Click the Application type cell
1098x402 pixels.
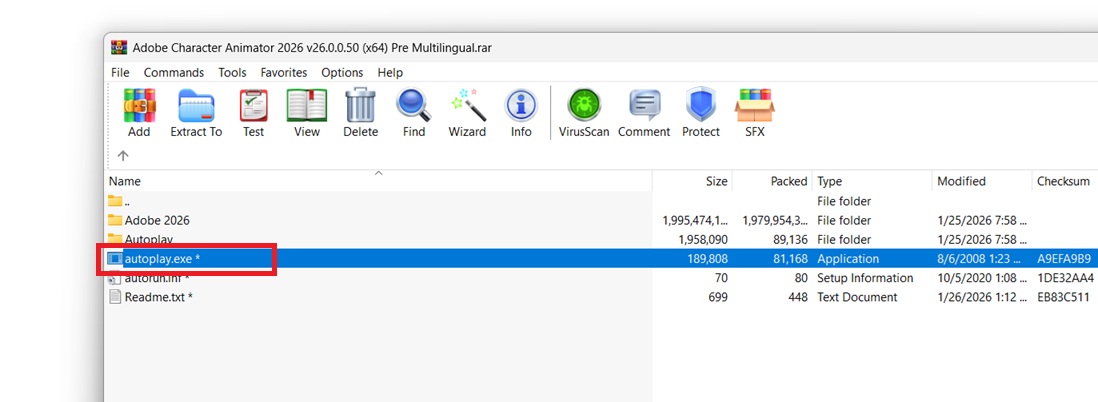click(x=848, y=258)
